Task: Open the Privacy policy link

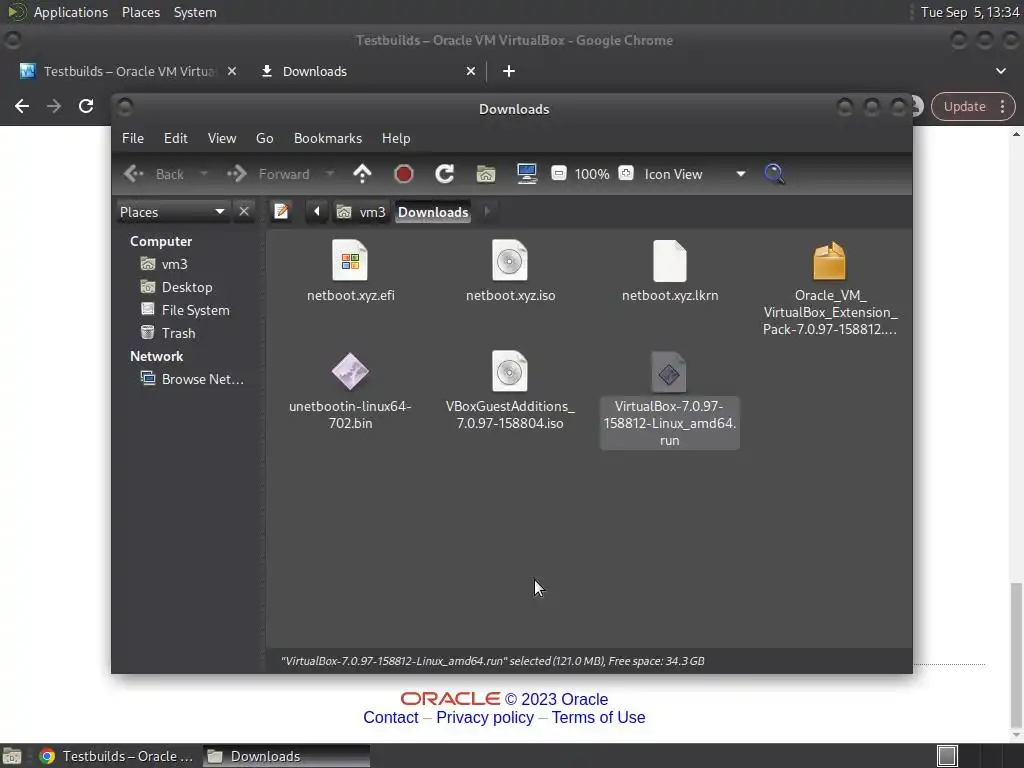Action: pos(485,718)
